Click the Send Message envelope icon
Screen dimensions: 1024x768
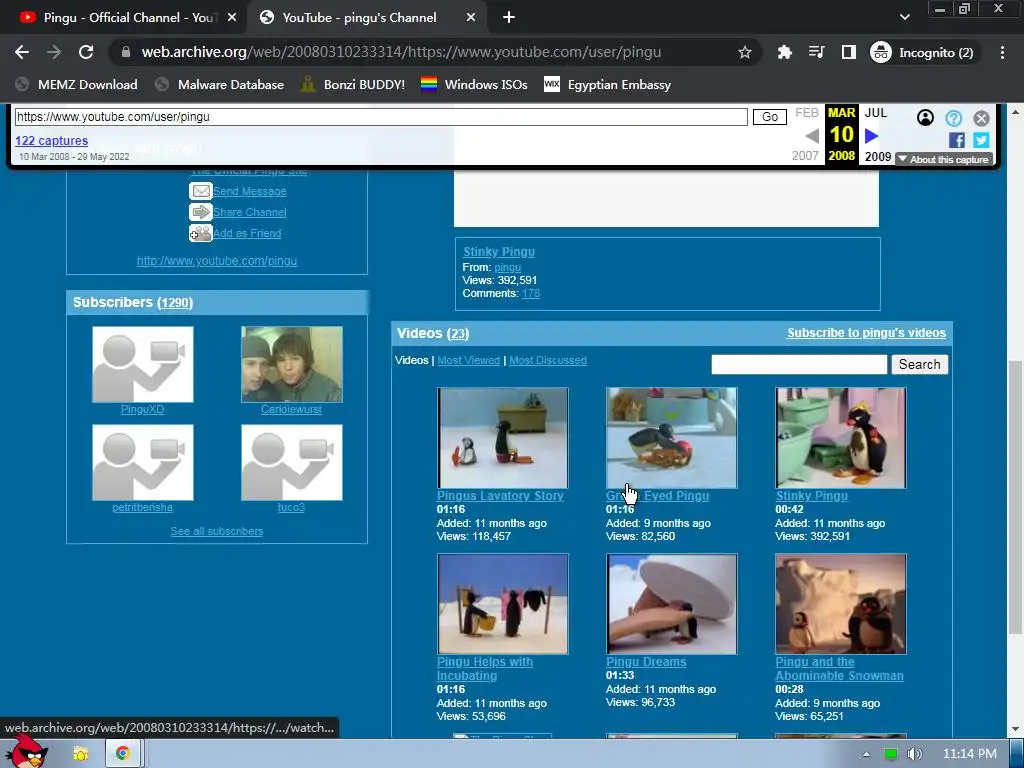(200, 191)
